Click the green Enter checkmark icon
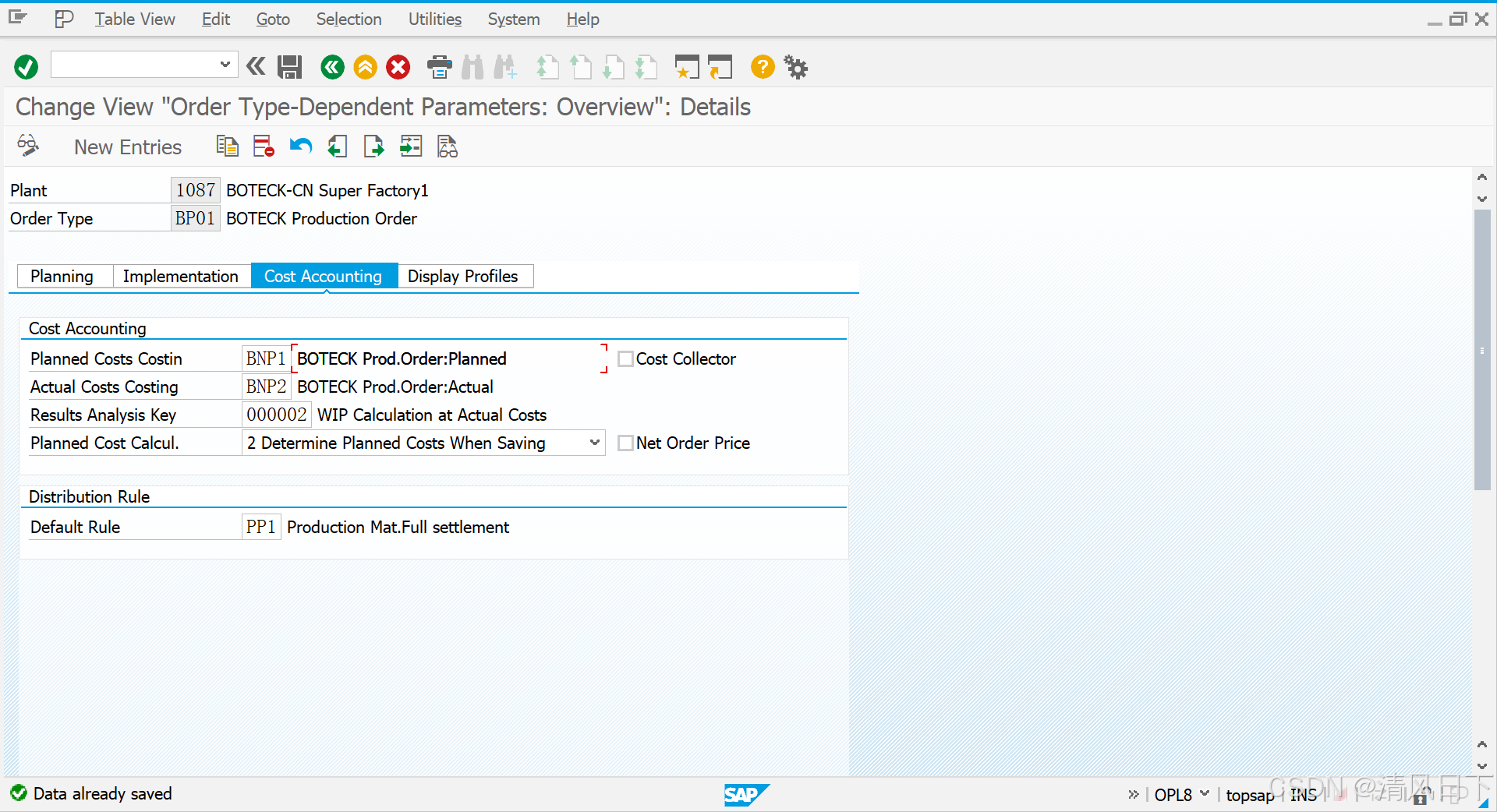Screen dimensions: 1497x812 coord(26,67)
